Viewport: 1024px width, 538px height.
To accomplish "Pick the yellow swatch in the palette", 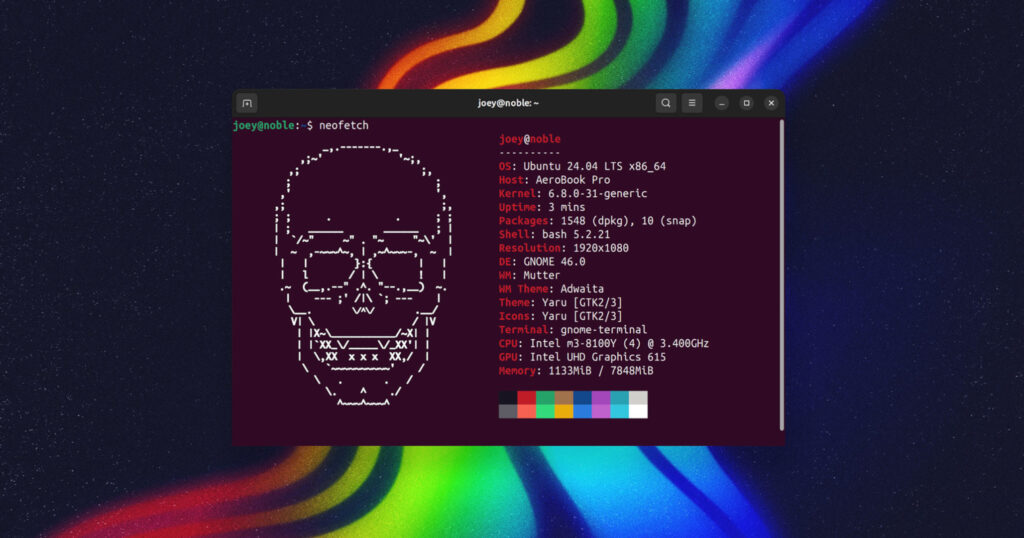I will point(564,411).
